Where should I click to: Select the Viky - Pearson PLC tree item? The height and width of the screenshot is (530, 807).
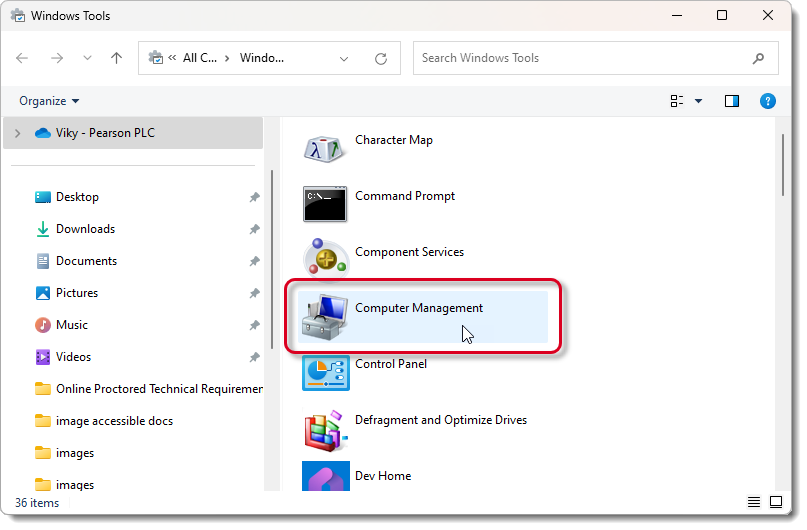coord(134,134)
